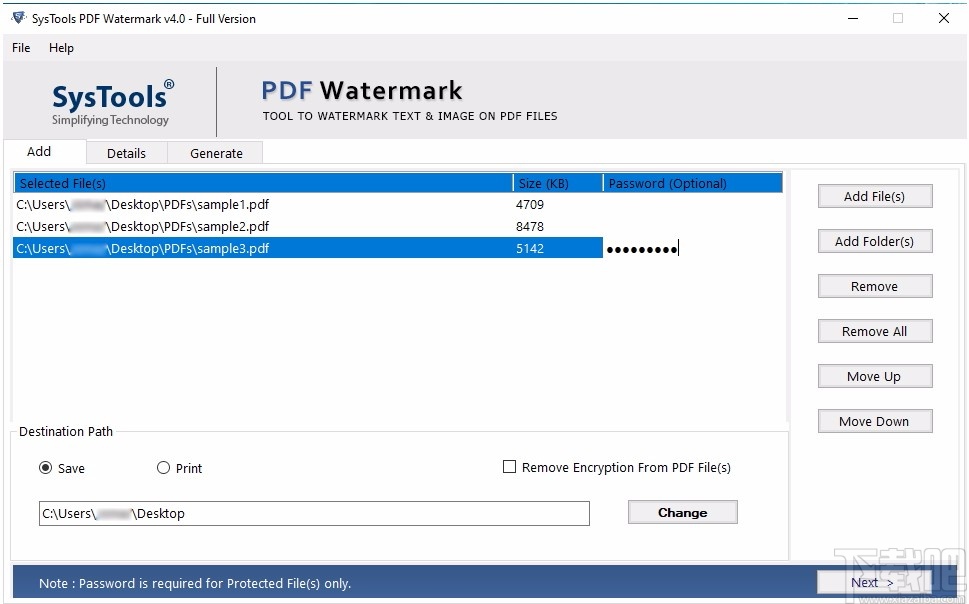Open the File menu
Viewport: 969px width, 604px height.
[x=20, y=47]
